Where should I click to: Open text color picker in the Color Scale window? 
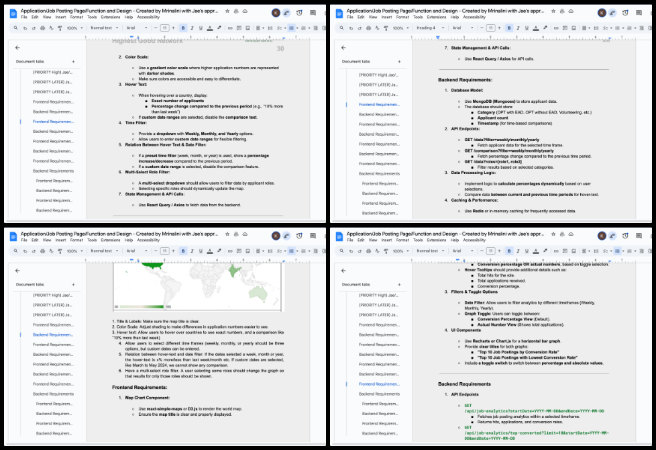(210, 28)
